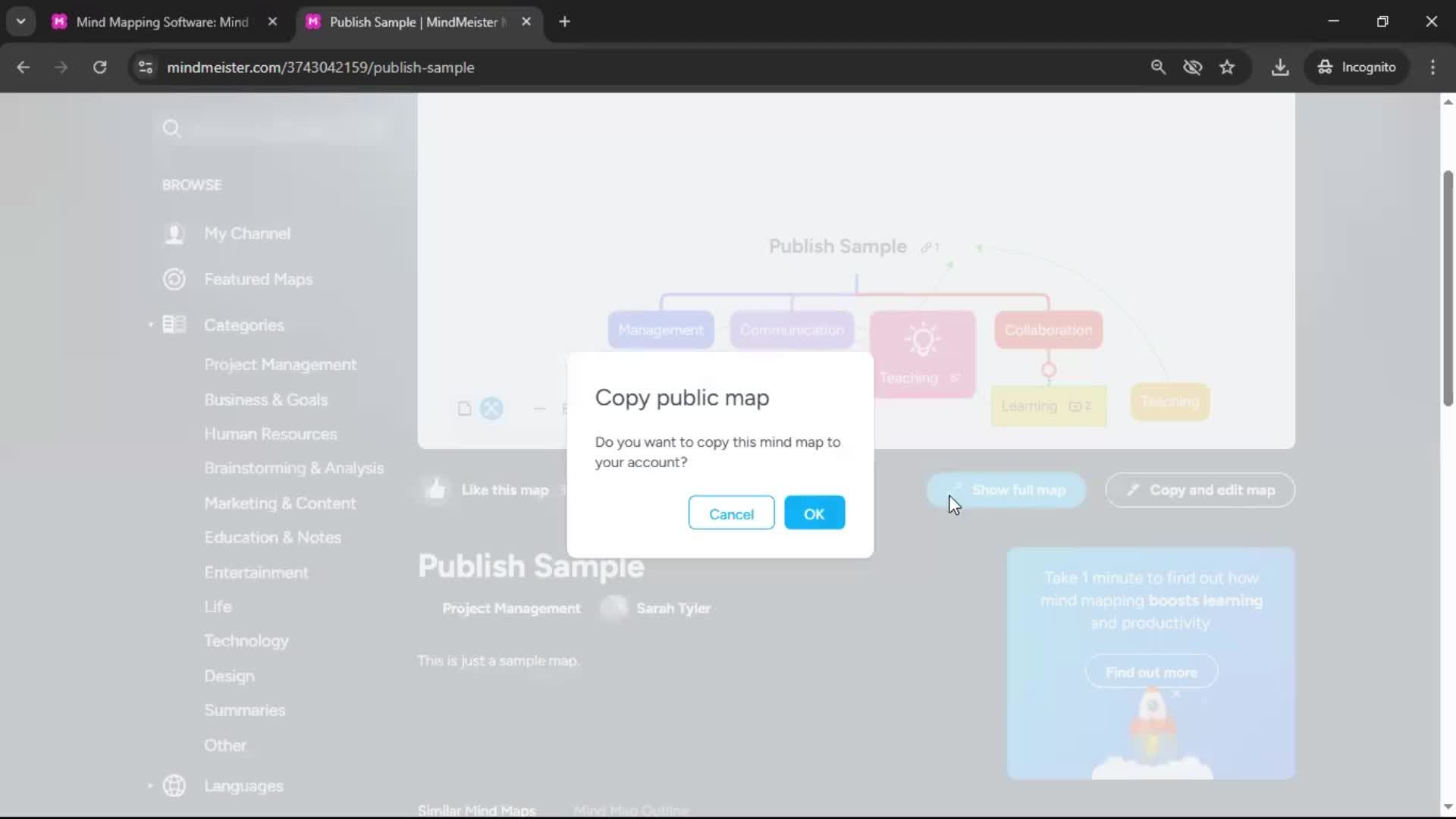Click the page vertical scrollbar thumb
The image size is (1456, 819).
[x=1448, y=288]
